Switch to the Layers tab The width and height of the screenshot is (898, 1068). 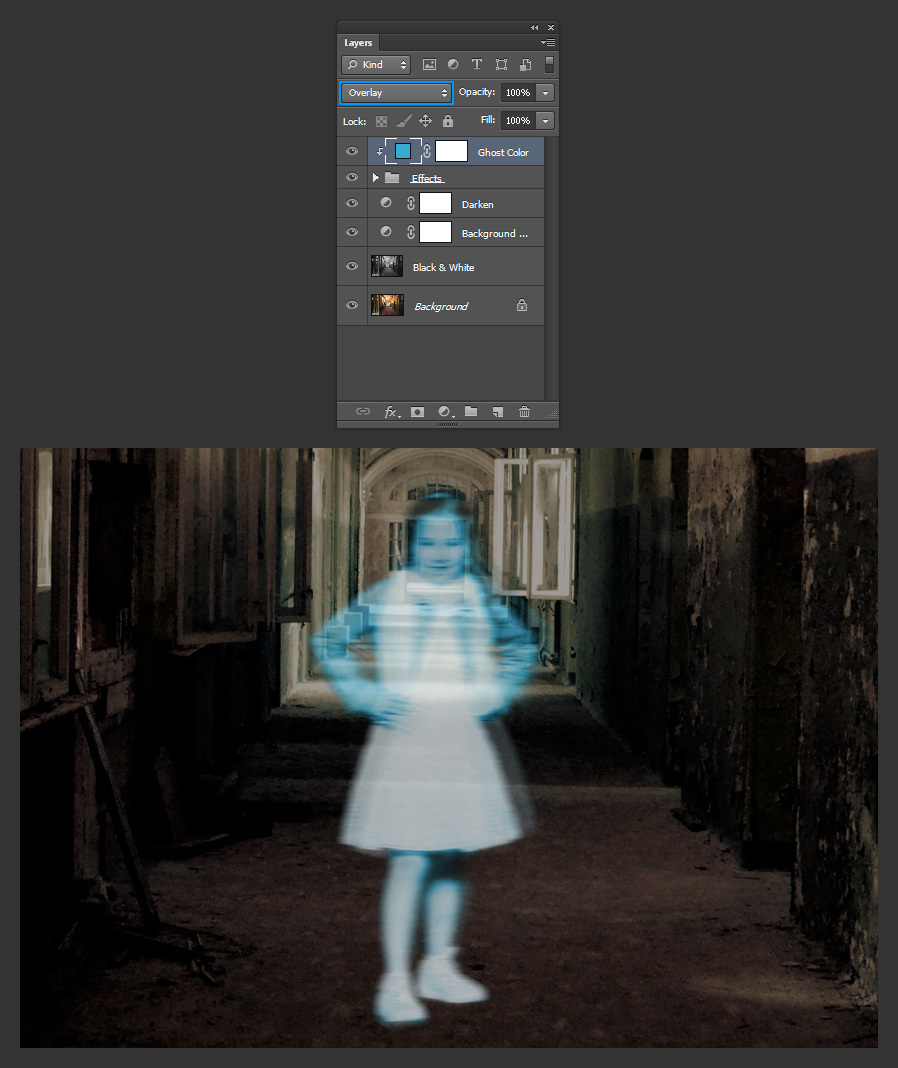click(358, 43)
